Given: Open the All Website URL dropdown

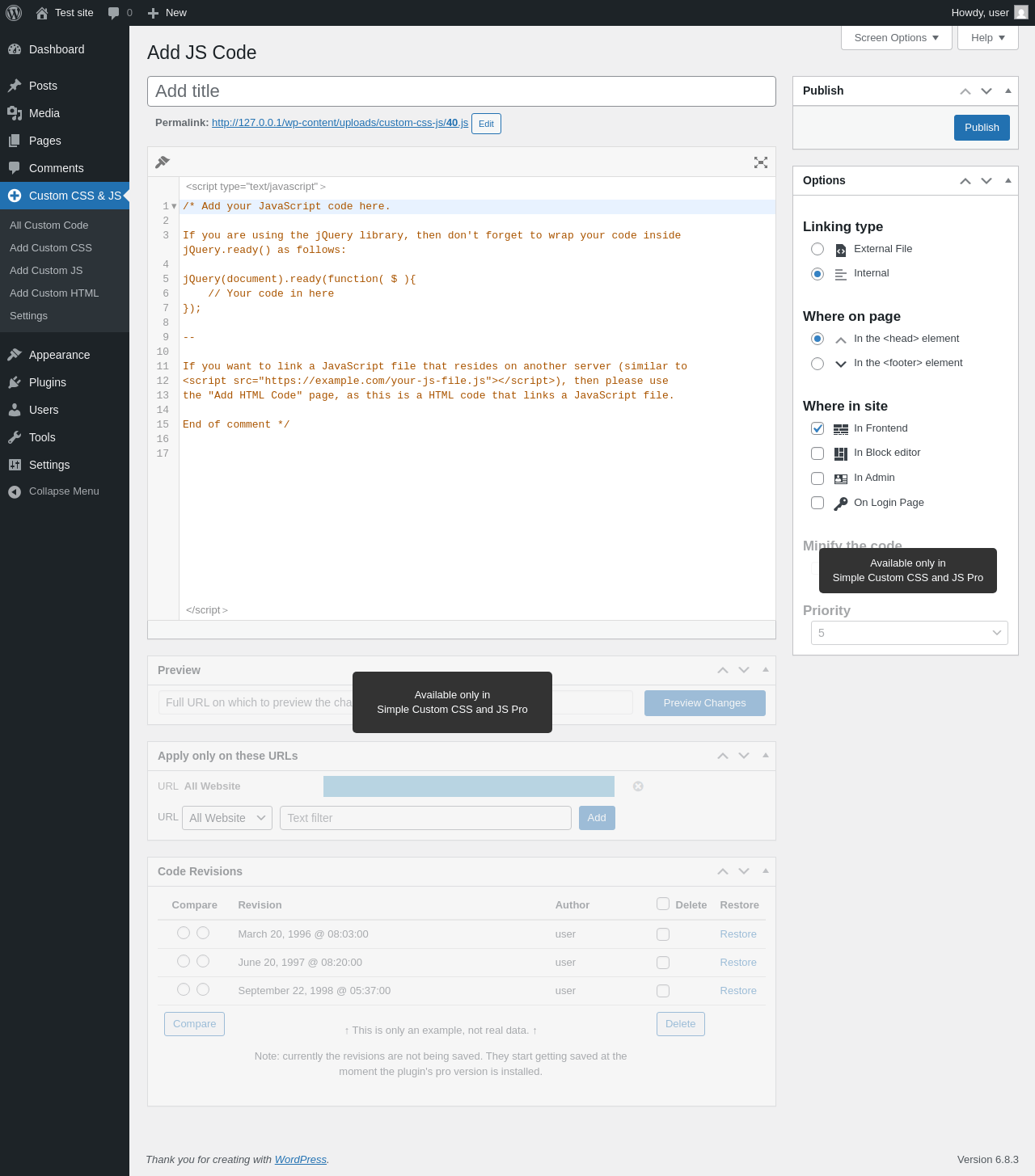Looking at the screenshot, I should coord(227,818).
